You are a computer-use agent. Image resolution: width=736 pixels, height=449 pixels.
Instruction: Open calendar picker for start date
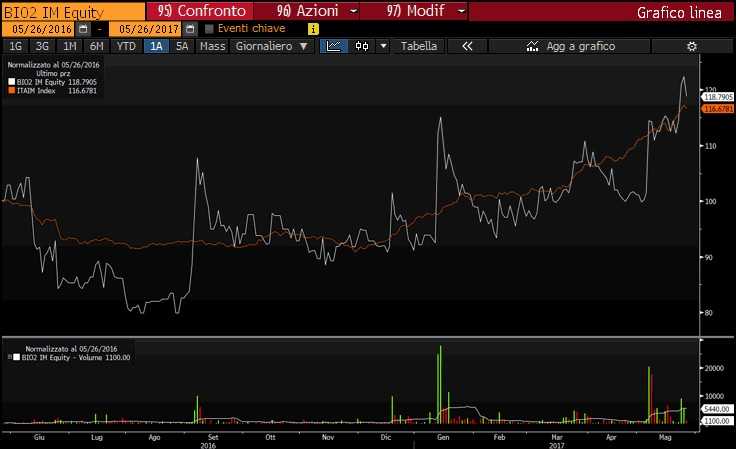84,29
